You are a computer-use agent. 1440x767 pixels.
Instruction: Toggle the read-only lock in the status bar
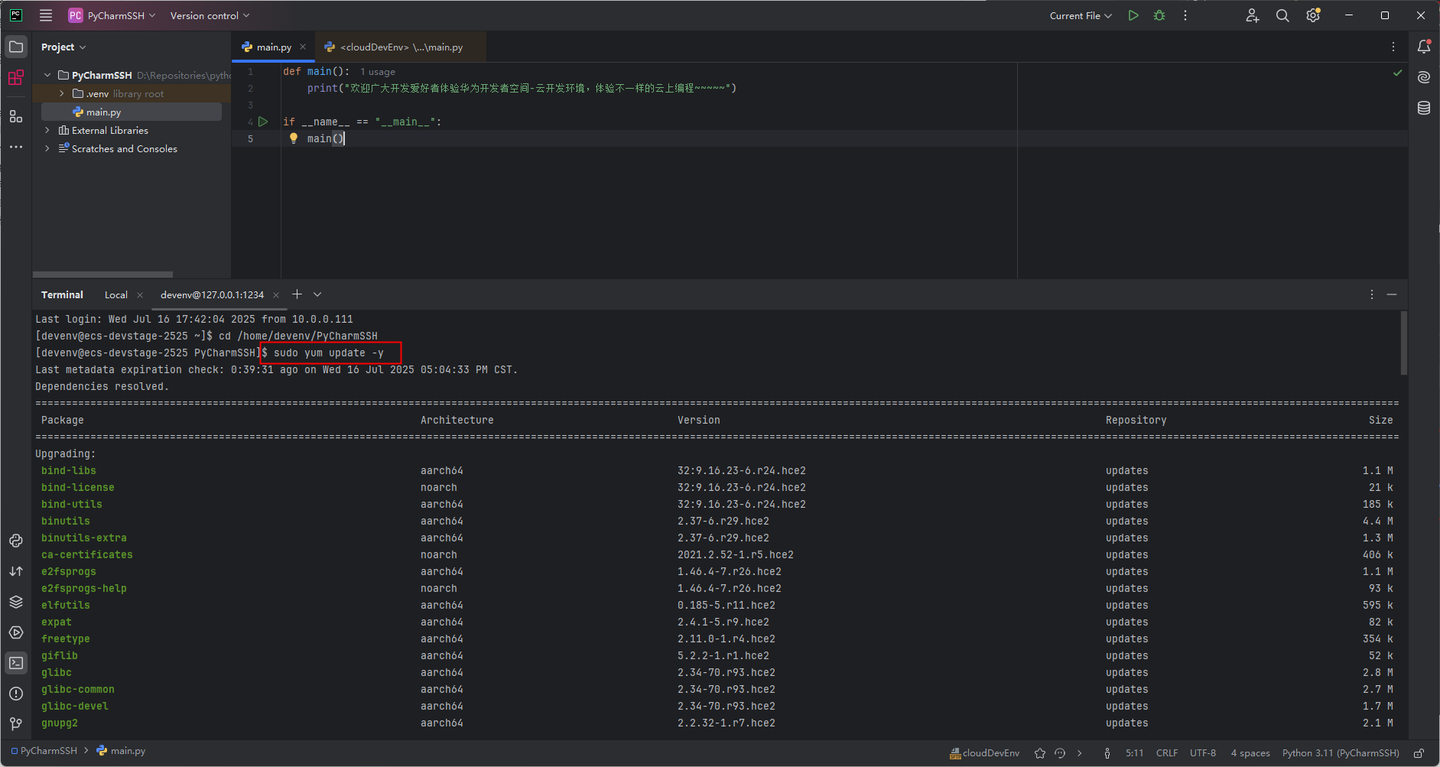coord(1417,752)
